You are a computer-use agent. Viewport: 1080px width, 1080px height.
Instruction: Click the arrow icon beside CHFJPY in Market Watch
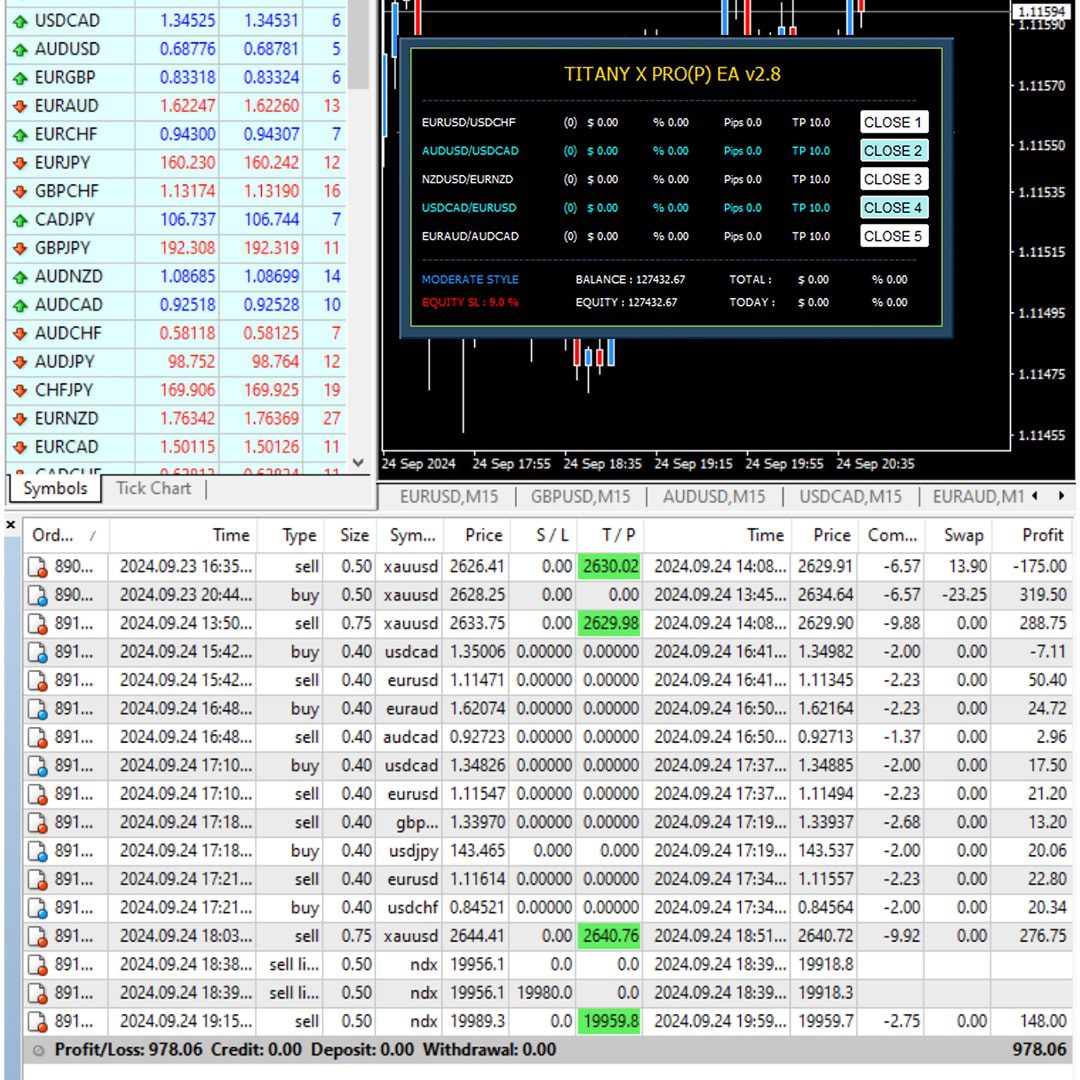[19, 390]
